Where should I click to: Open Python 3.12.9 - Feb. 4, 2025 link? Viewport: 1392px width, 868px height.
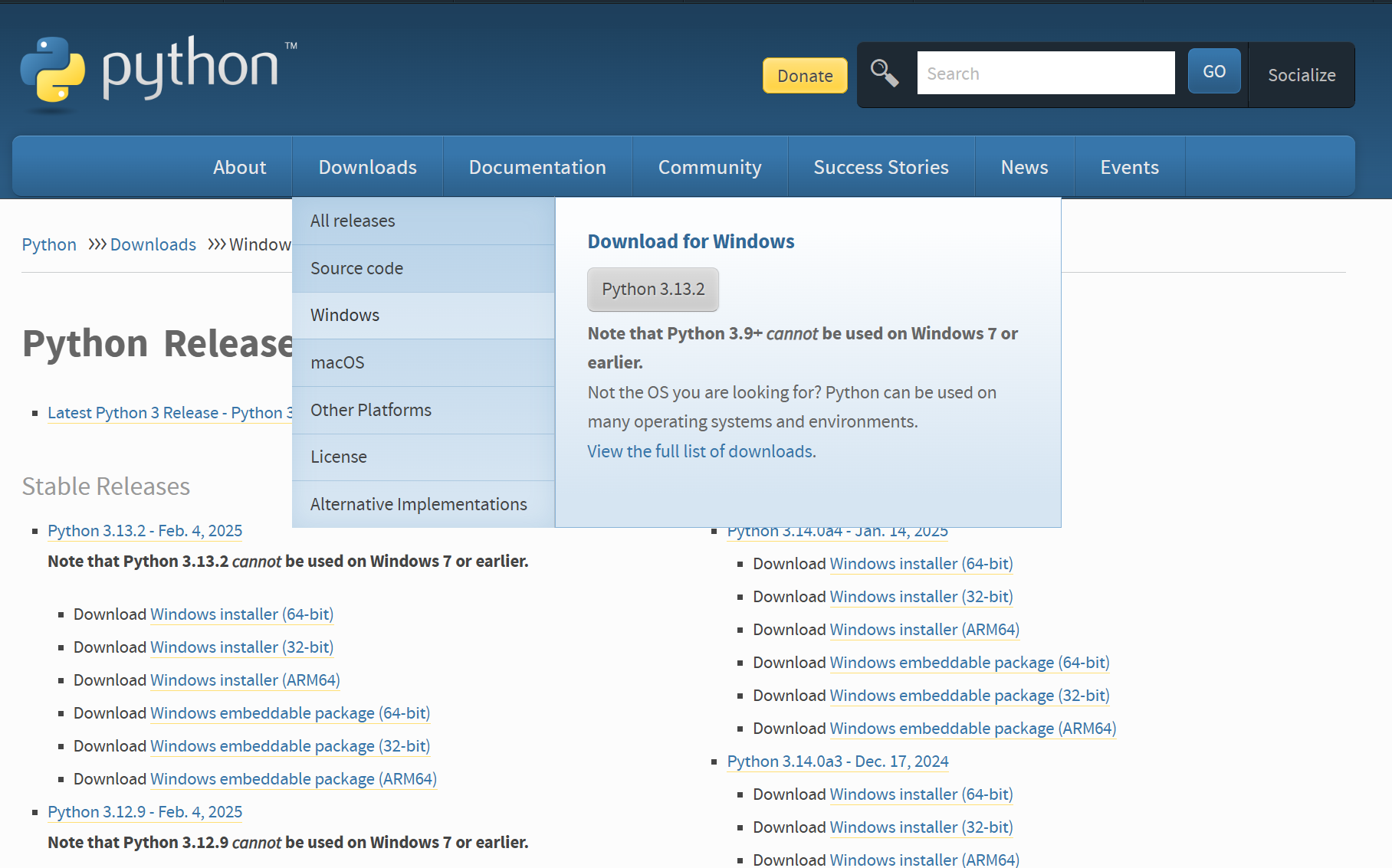click(145, 811)
